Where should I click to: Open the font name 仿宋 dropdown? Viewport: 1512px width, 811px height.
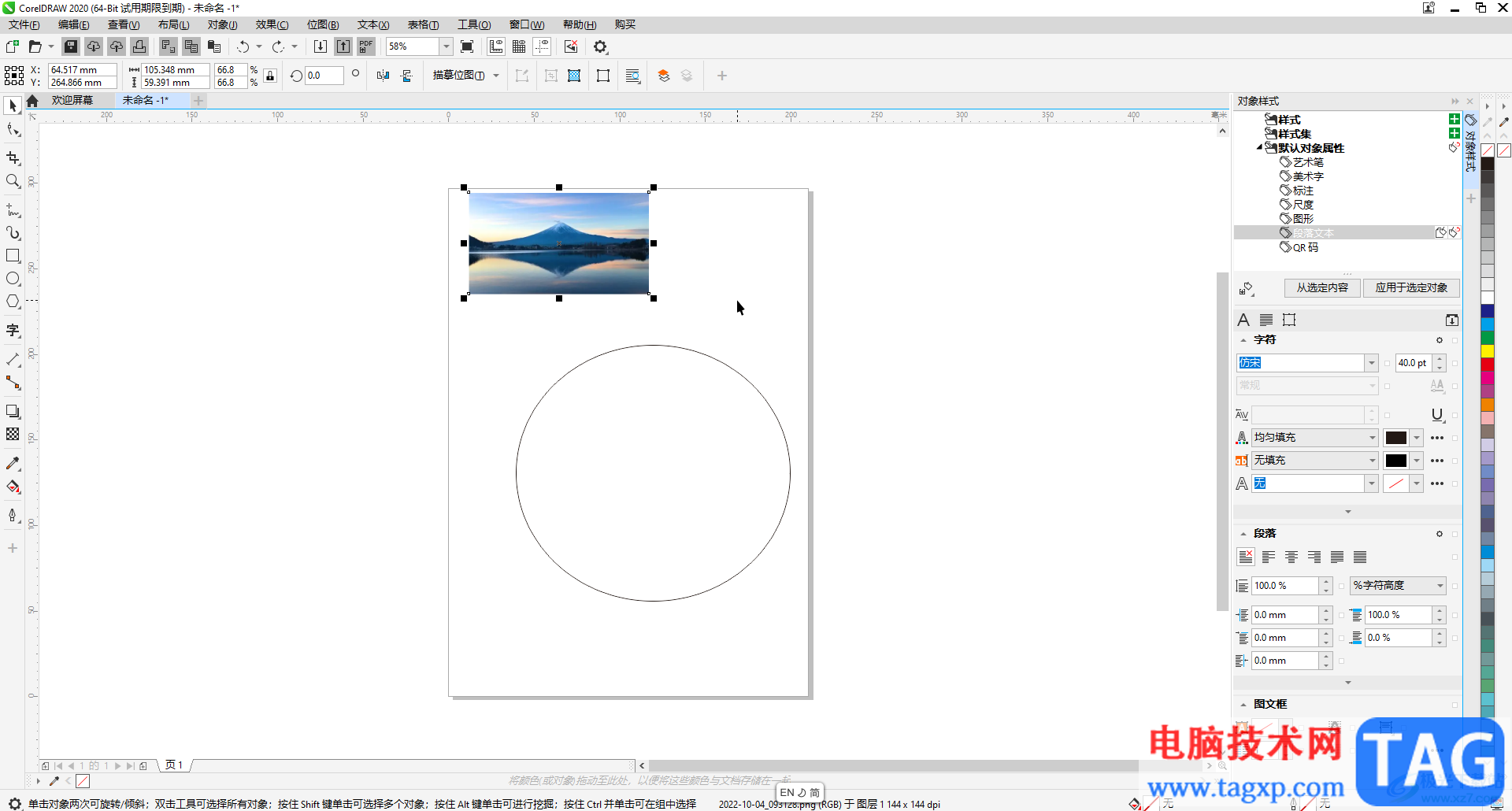point(1371,363)
